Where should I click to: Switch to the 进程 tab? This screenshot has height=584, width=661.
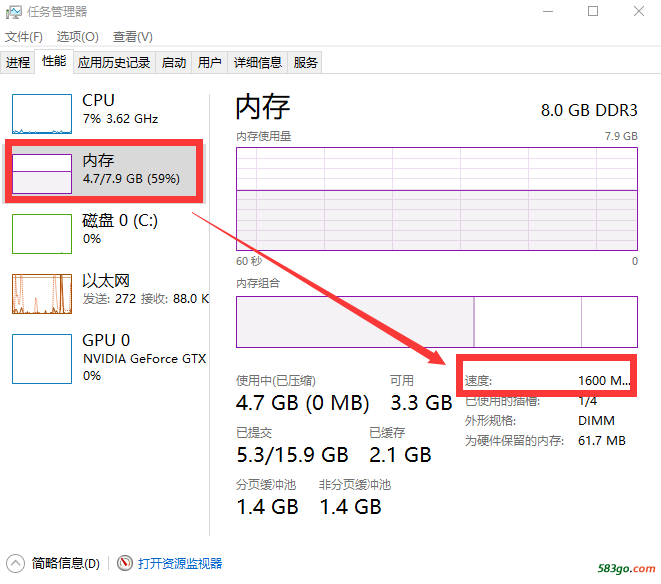click(x=18, y=62)
